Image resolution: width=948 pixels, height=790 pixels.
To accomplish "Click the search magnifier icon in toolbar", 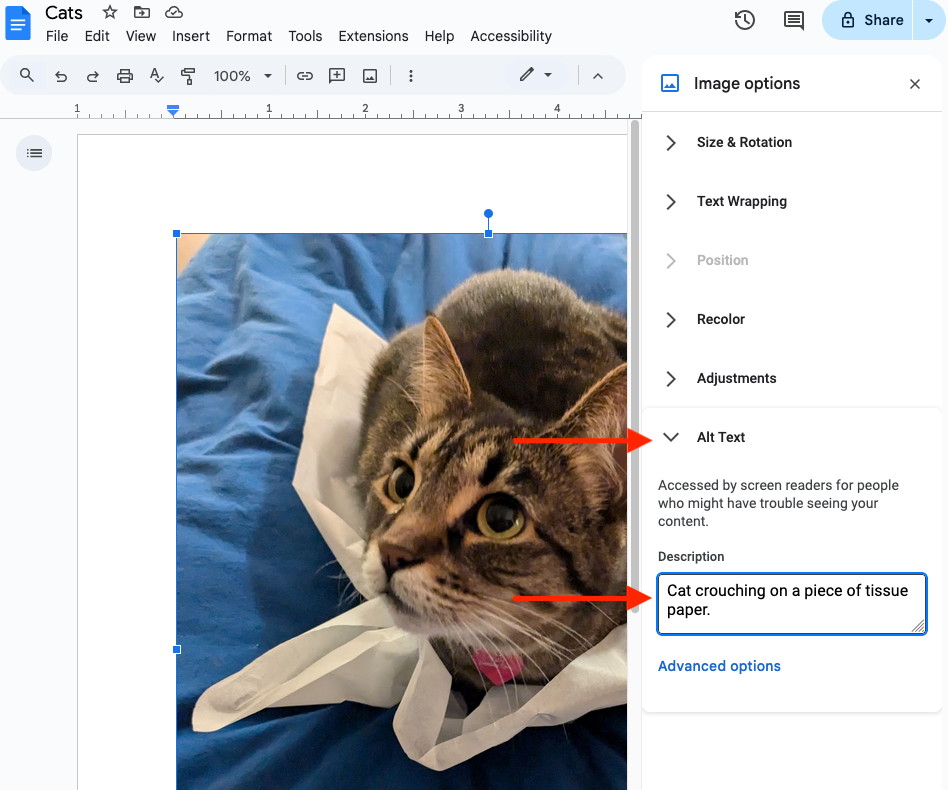I will click(27, 76).
